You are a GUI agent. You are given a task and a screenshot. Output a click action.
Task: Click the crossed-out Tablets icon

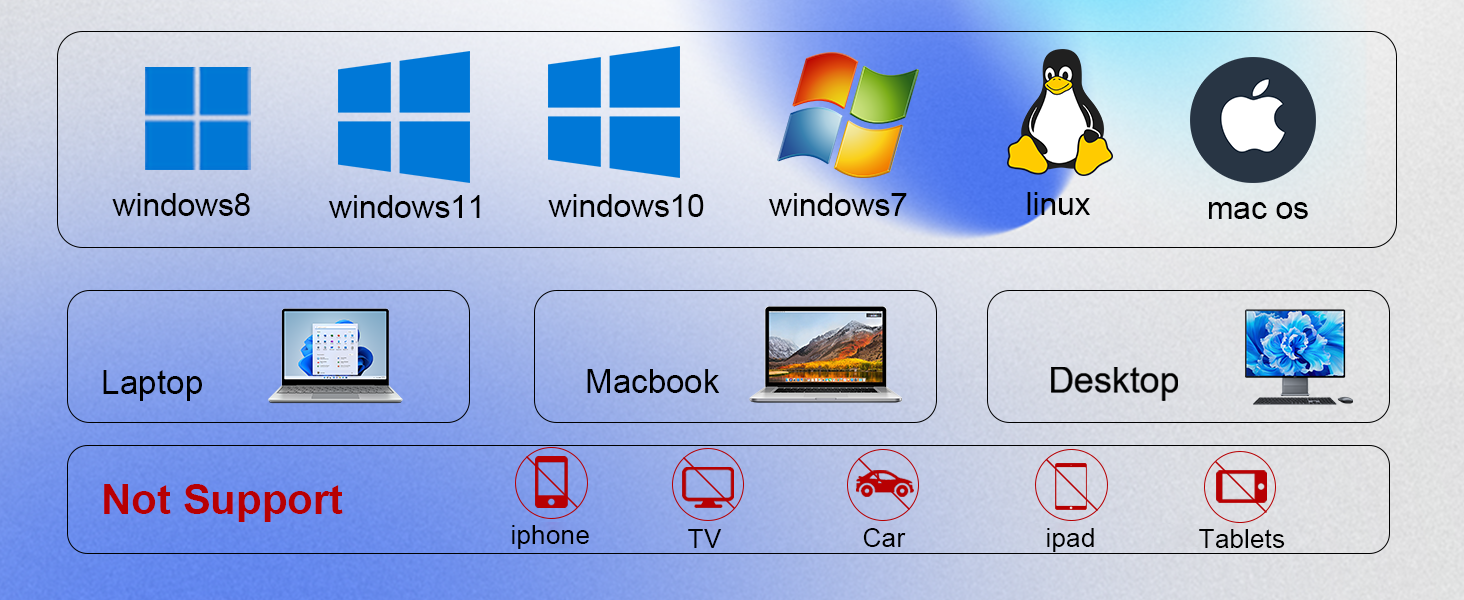[1240, 487]
